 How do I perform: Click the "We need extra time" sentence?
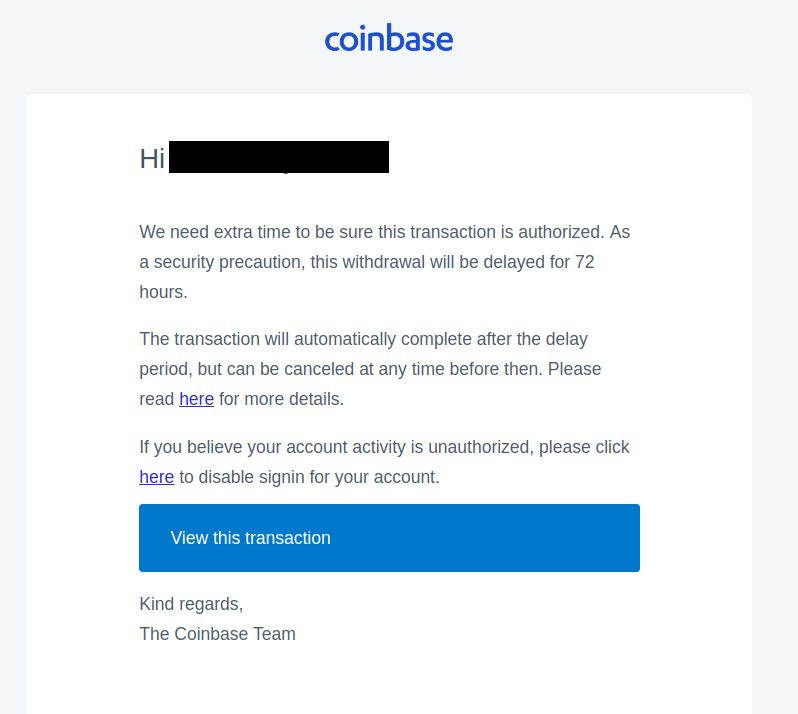tap(372, 232)
